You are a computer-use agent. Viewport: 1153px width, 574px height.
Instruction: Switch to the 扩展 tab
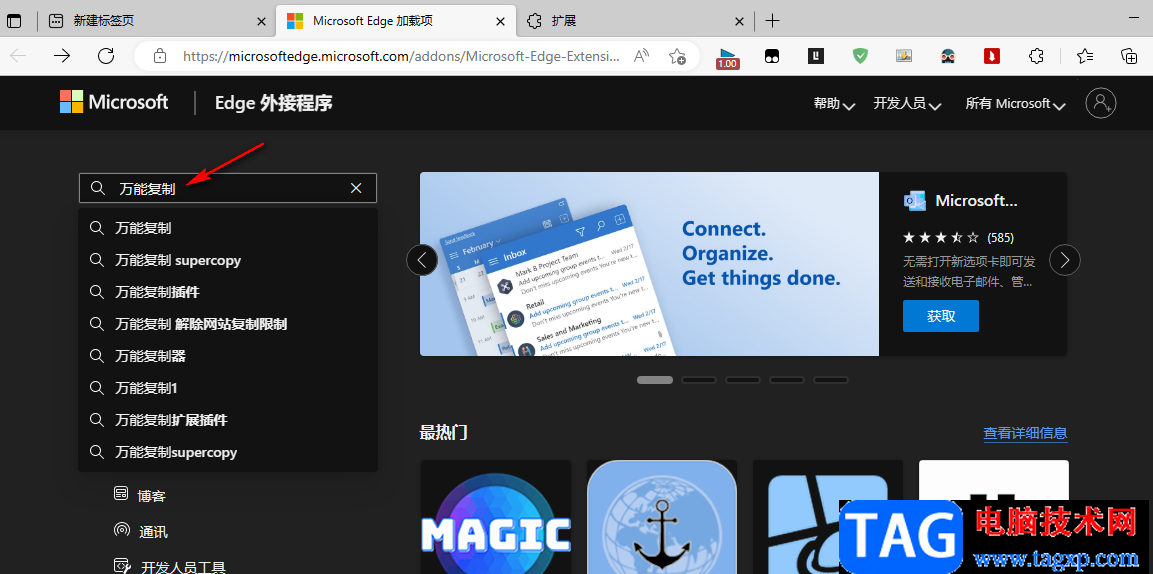click(635, 21)
